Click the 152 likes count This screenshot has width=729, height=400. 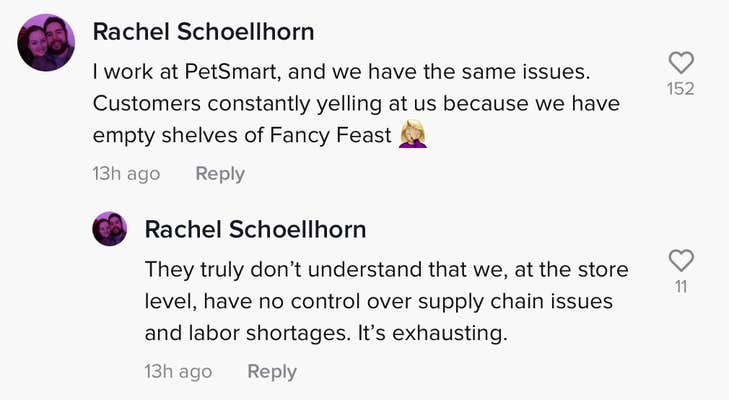(x=681, y=90)
